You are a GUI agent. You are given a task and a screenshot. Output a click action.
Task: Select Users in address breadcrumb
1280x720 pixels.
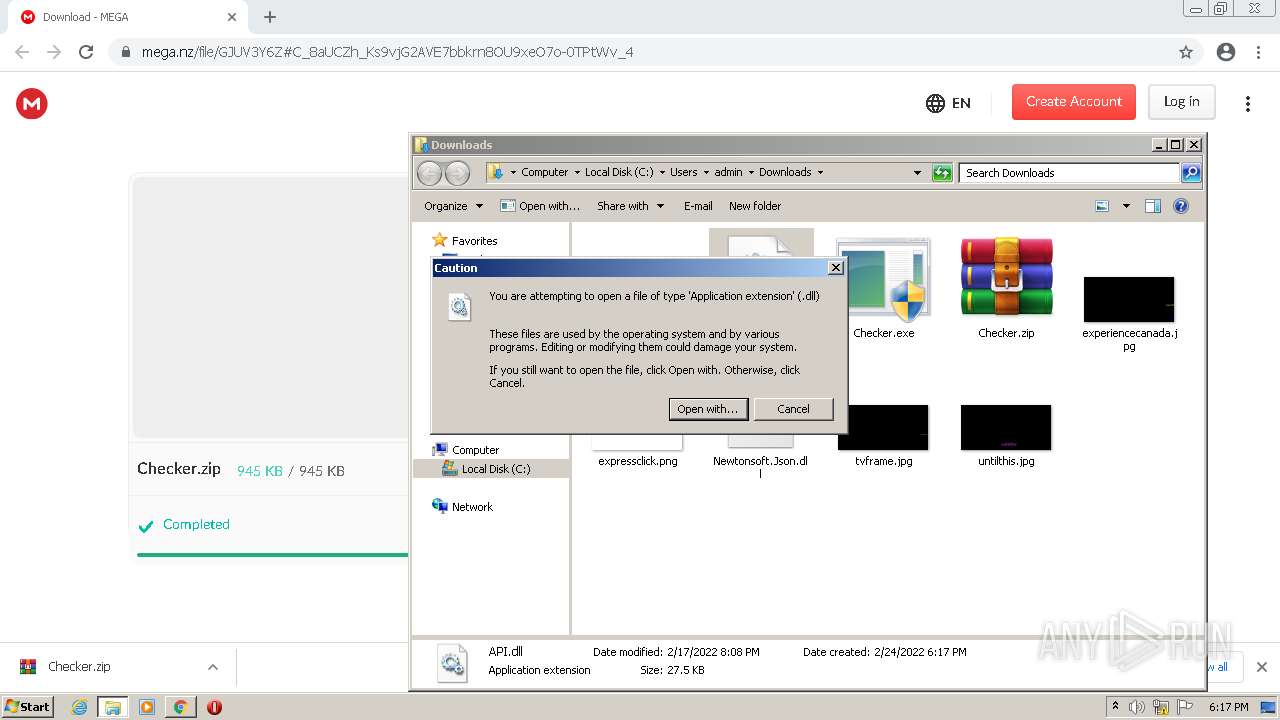click(x=684, y=172)
